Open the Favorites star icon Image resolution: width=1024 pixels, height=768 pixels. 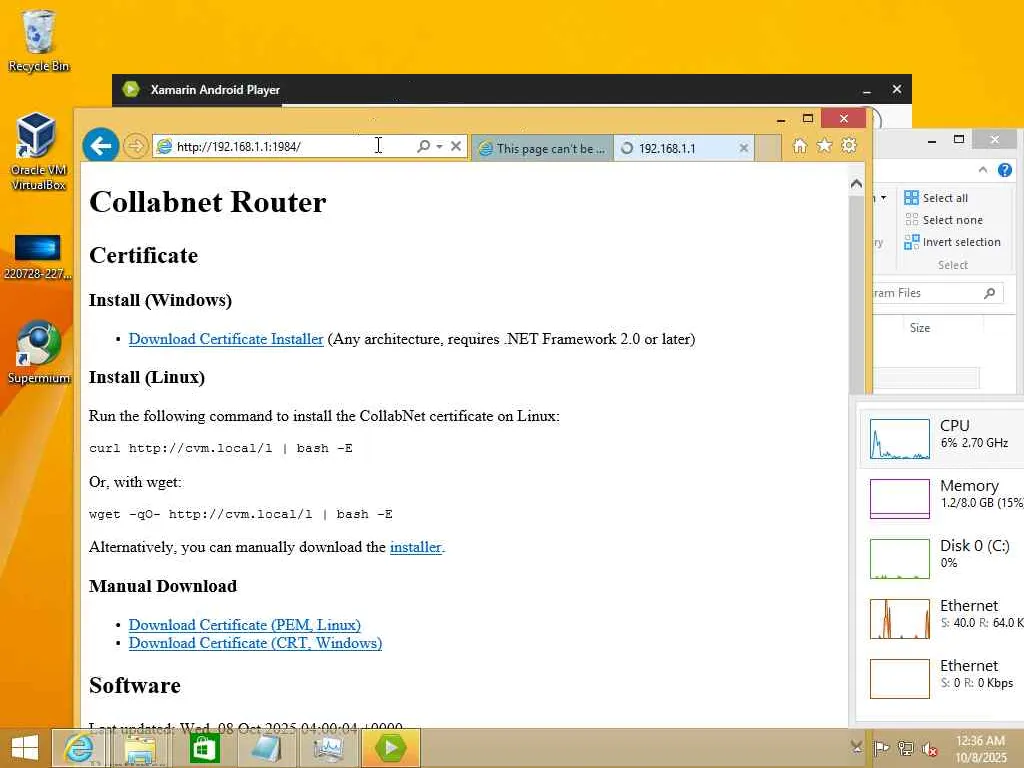click(x=824, y=146)
